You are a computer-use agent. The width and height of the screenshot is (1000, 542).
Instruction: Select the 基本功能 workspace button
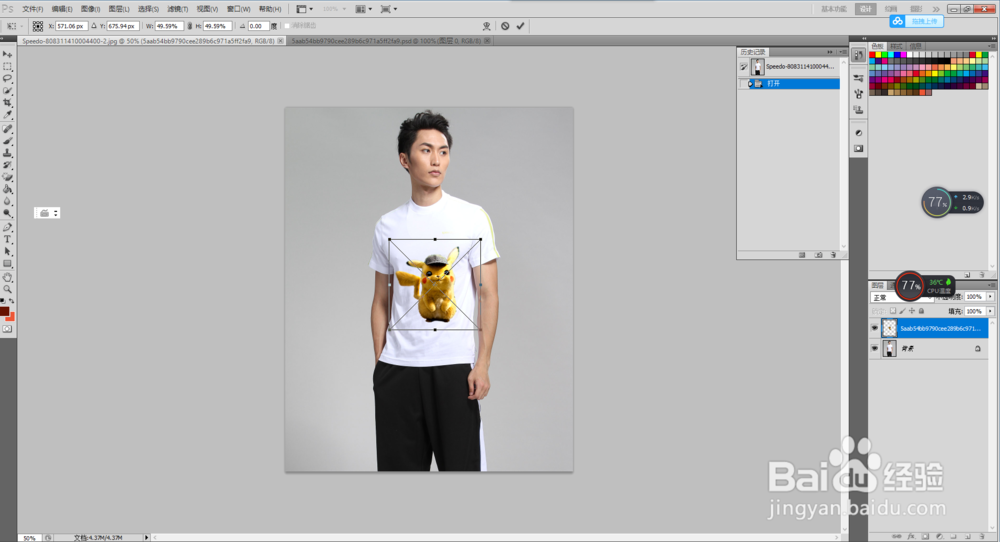pyautogui.click(x=834, y=9)
